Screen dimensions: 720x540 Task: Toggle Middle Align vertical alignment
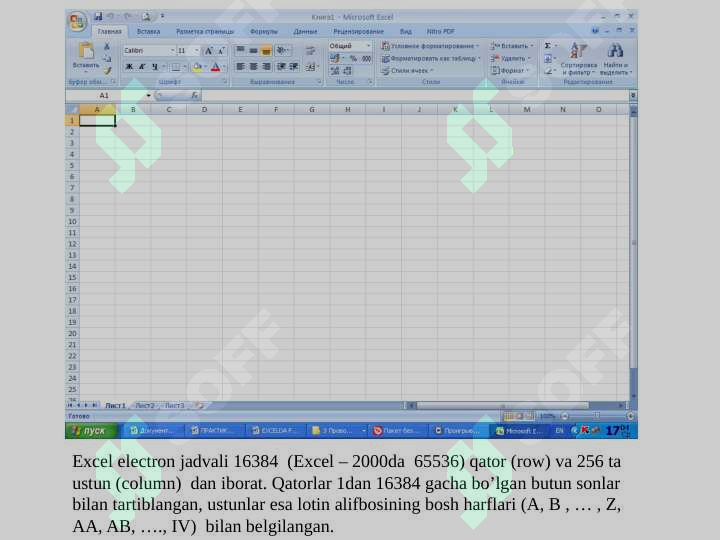coord(253,51)
